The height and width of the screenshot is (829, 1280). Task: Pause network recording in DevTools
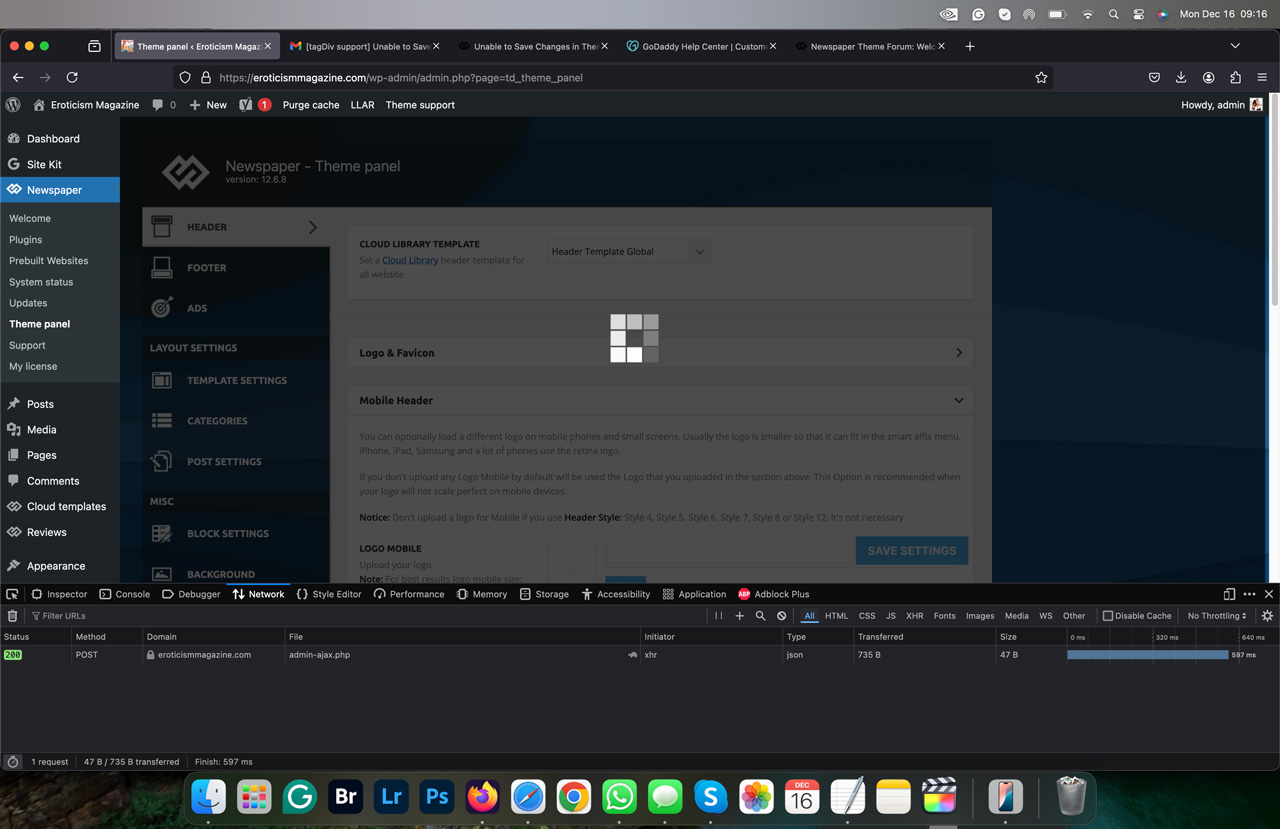pos(718,616)
